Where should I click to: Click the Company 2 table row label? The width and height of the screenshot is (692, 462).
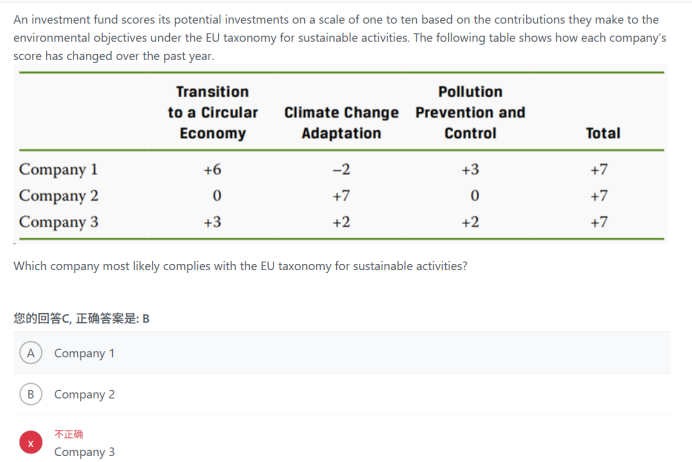[58, 196]
